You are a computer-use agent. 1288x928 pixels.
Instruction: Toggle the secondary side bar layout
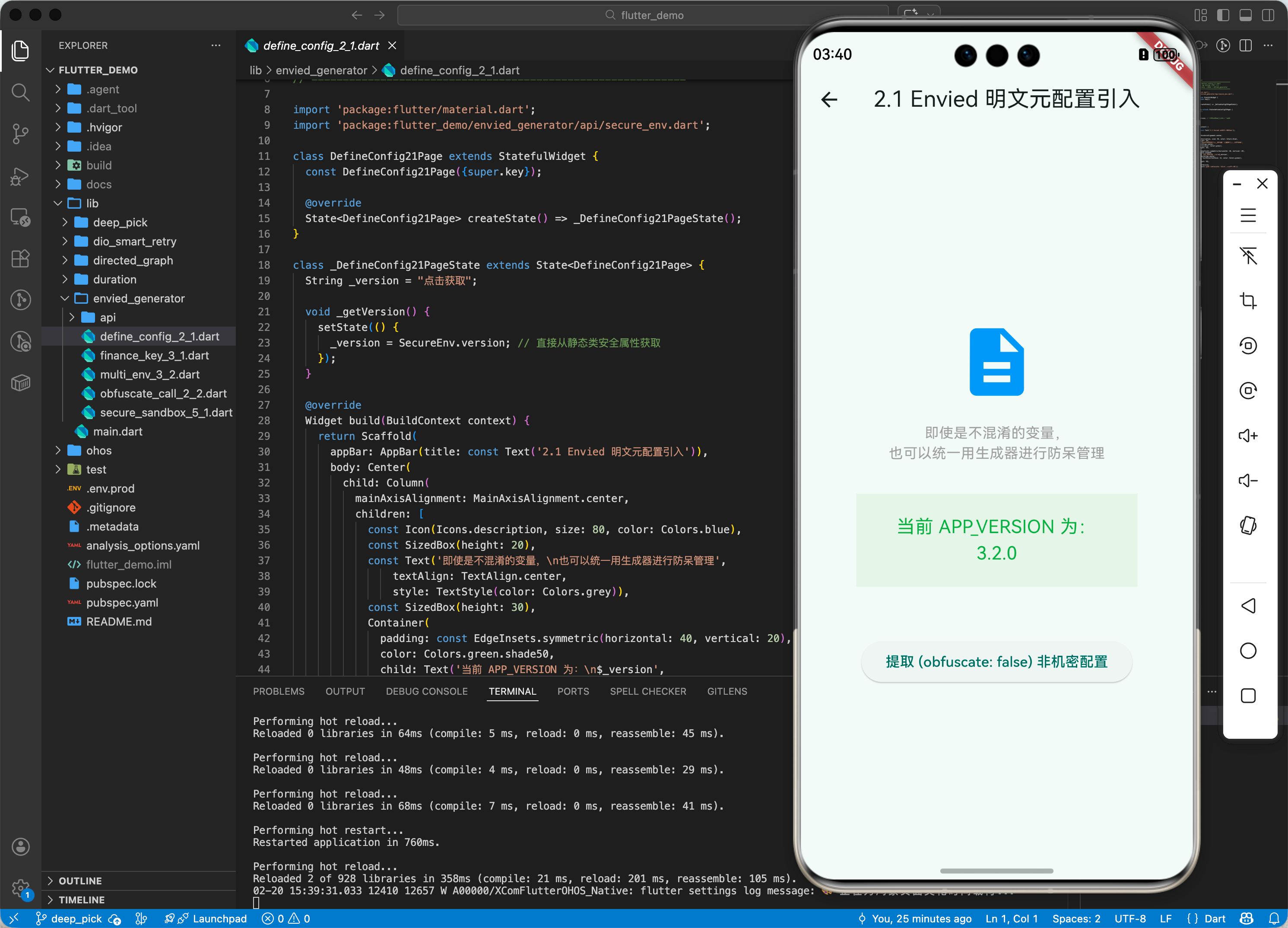pyautogui.click(x=1268, y=15)
